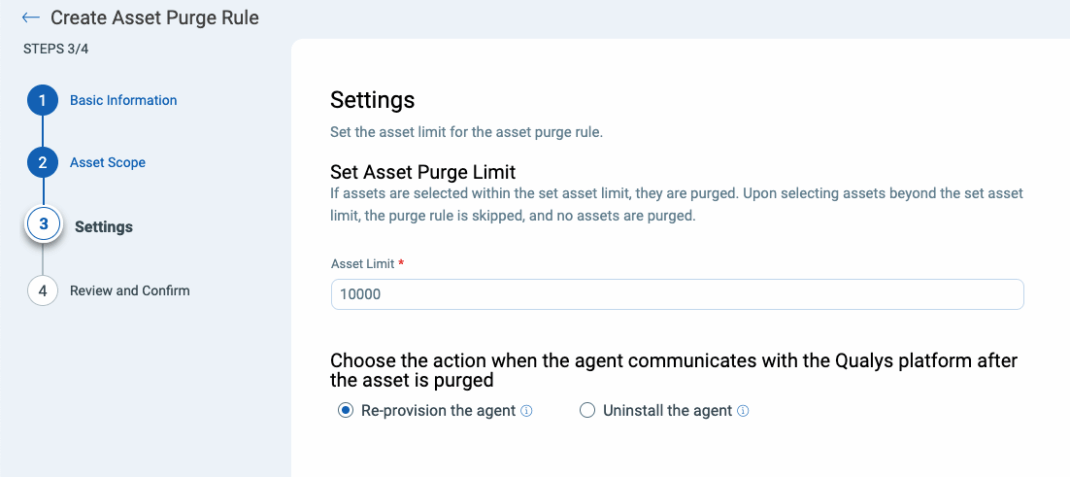Open the Review and Confirm step

pyautogui.click(x=130, y=290)
